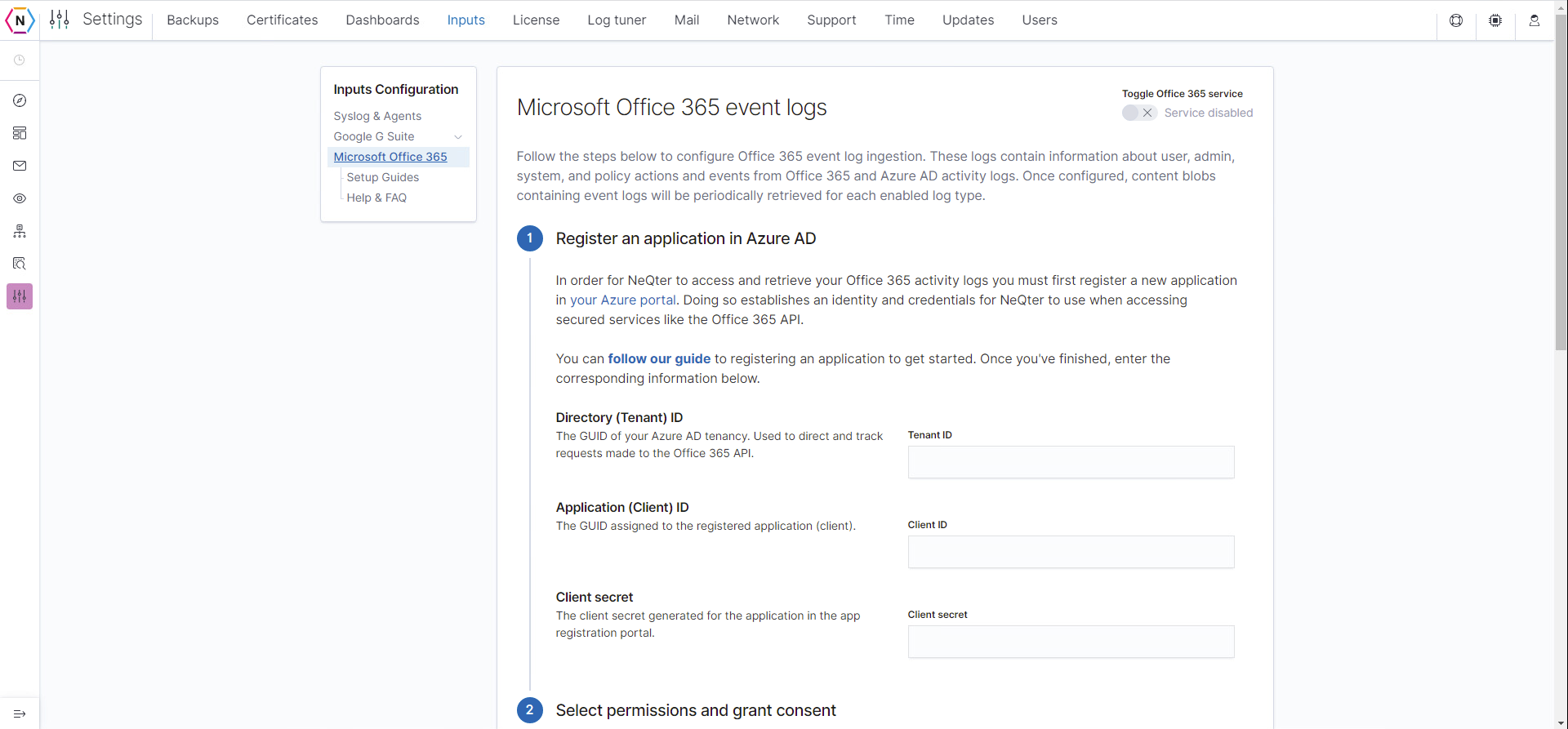Go to the License tab
The width and height of the screenshot is (1568, 729).
click(x=536, y=20)
